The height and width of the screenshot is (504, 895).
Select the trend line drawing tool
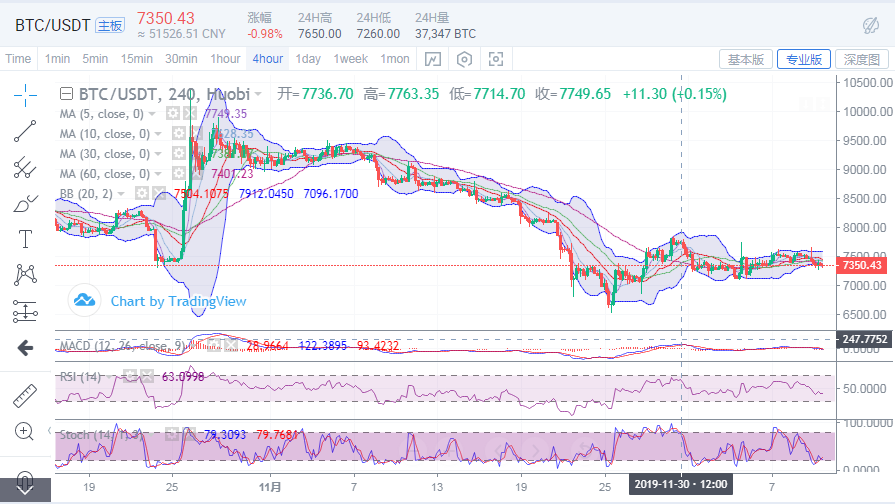(x=25, y=131)
